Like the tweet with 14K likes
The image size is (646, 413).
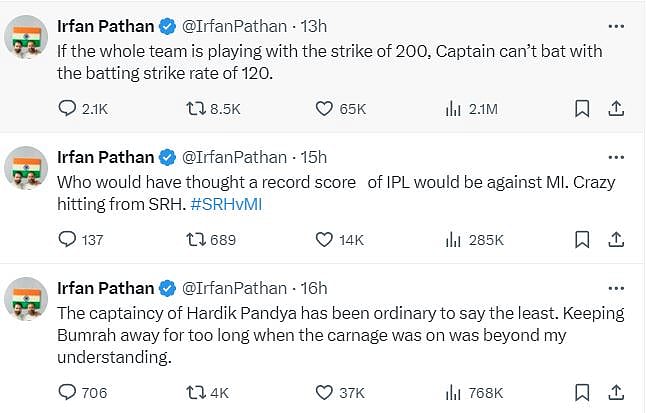coord(324,239)
